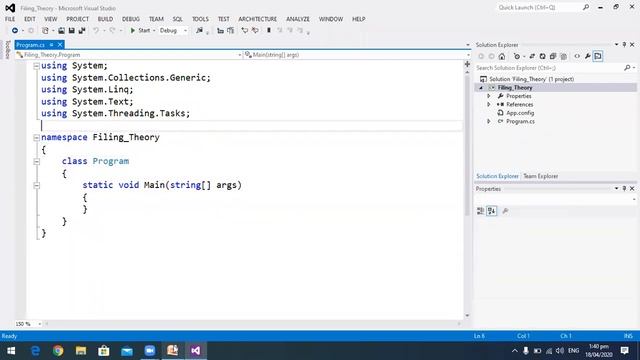Open File Explorer from the taskbar
640x360 pixels.
coord(81,351)
